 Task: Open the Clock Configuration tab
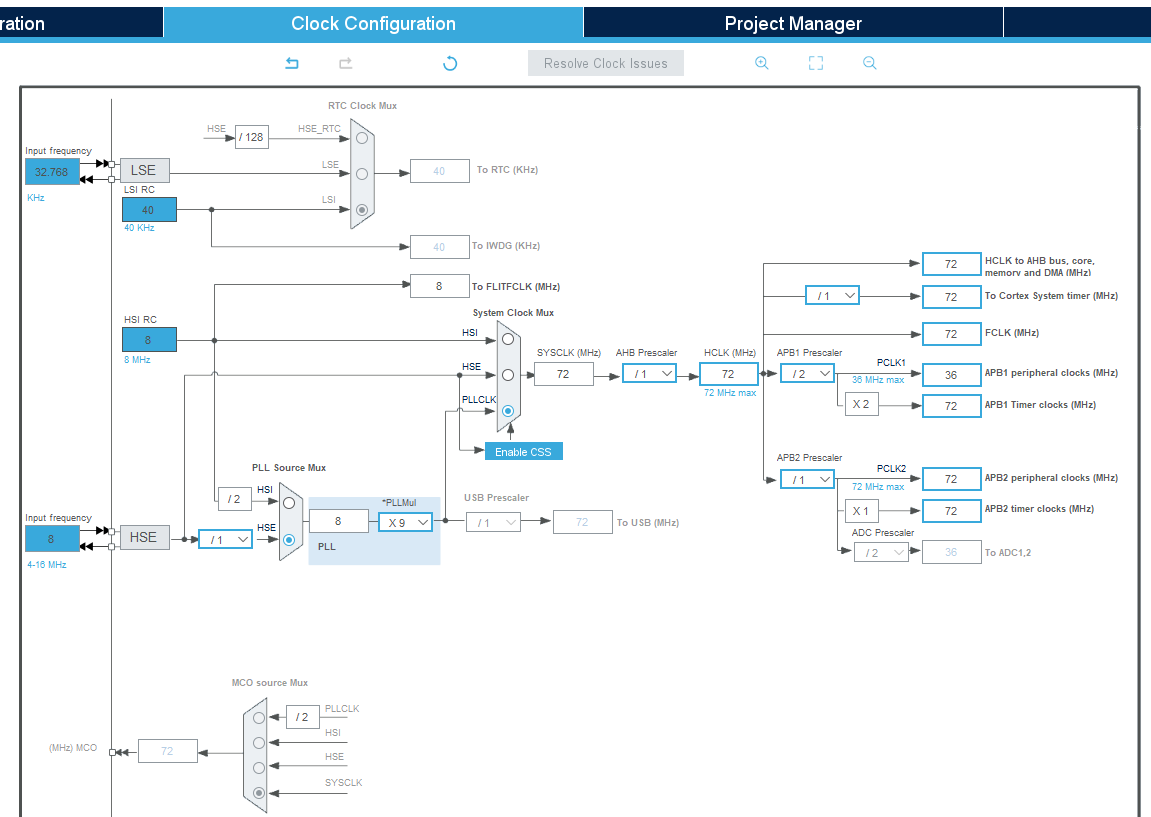[373, 22]
